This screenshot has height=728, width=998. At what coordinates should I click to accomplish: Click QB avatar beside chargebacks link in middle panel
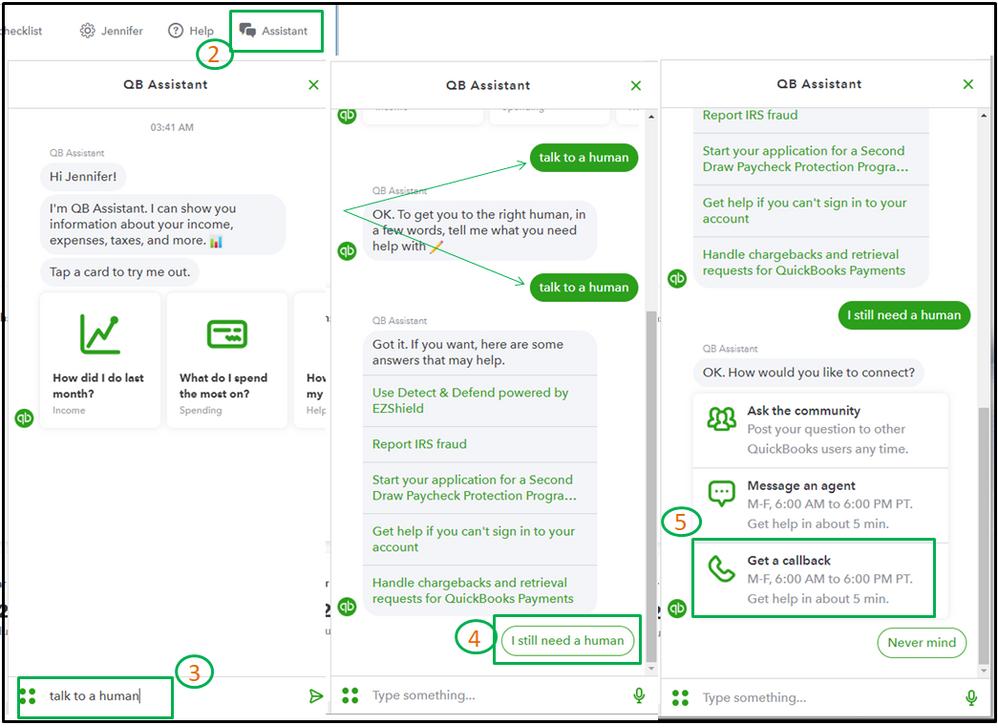click(347, 606)
